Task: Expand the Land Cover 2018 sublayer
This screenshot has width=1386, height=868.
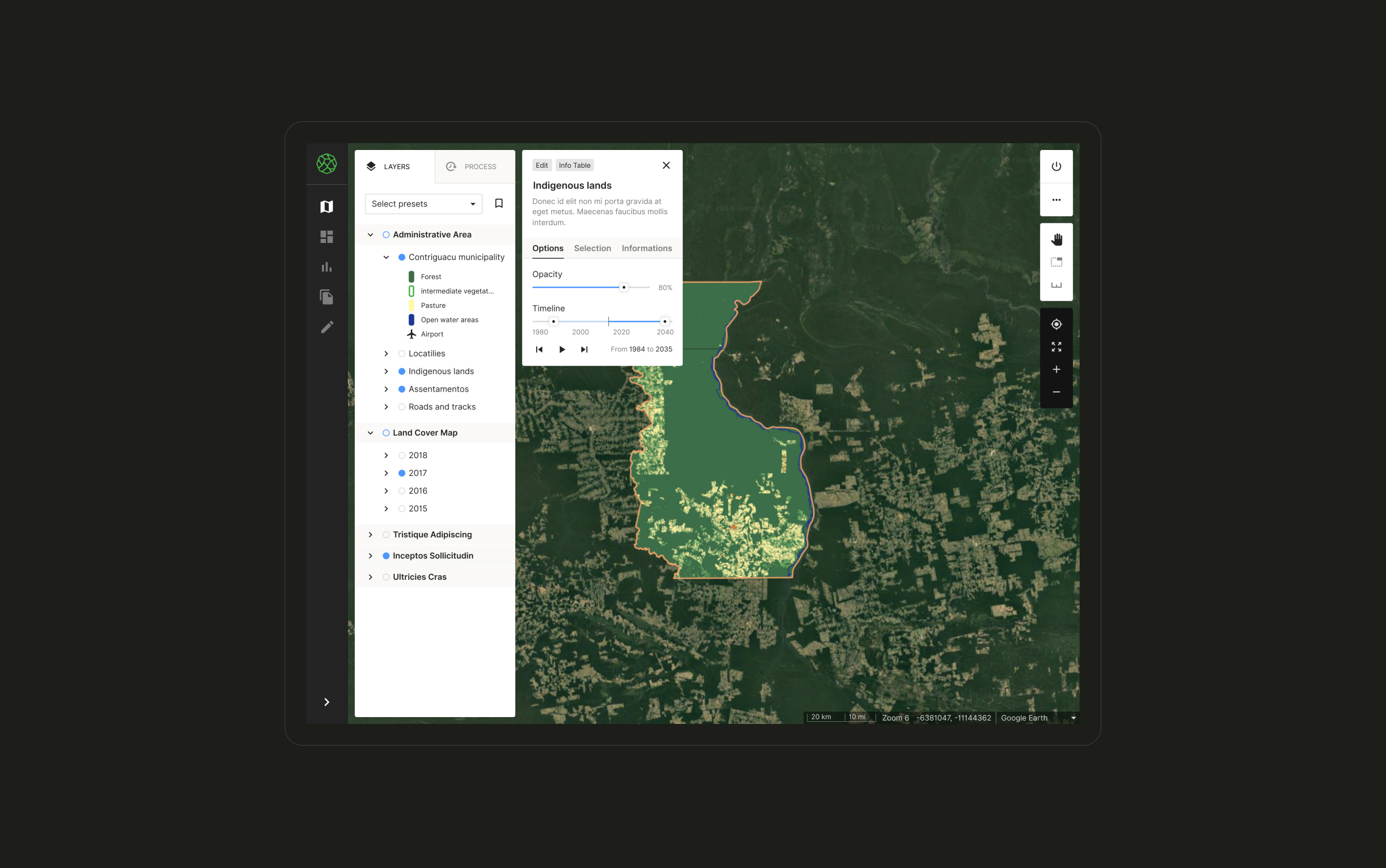Action: [x=386, y=455]
